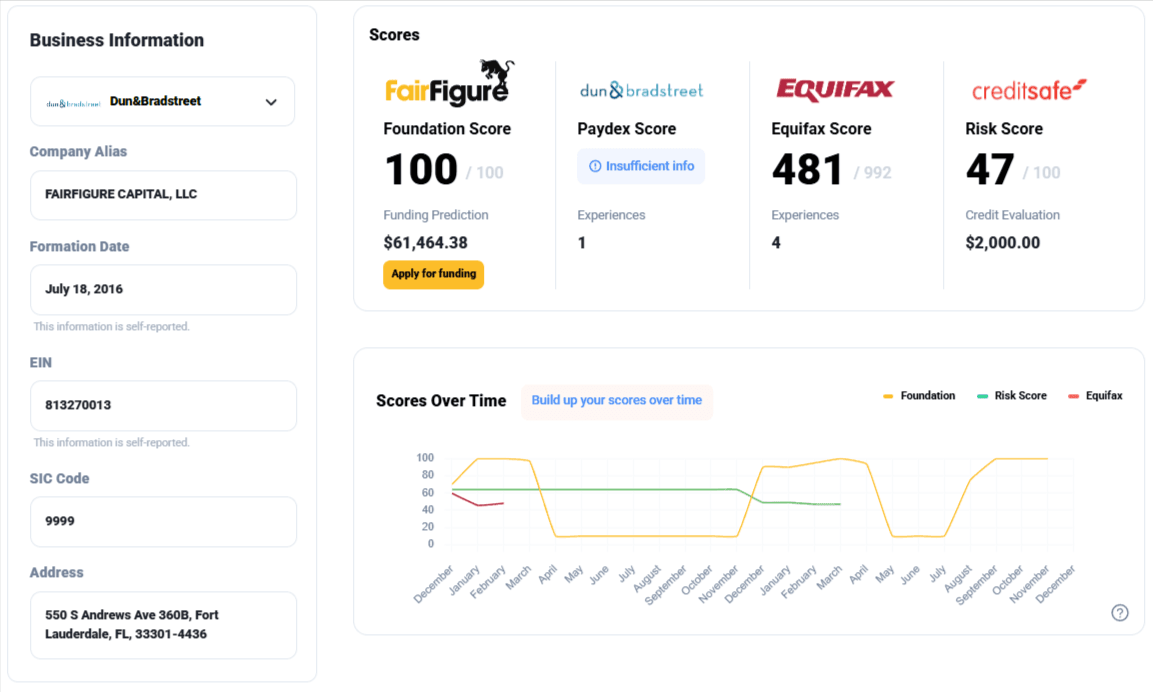Open the help question mark icon
The height and width of the screenshot is (692, 1153).
pyautogui.click(x=1120, y=613)
